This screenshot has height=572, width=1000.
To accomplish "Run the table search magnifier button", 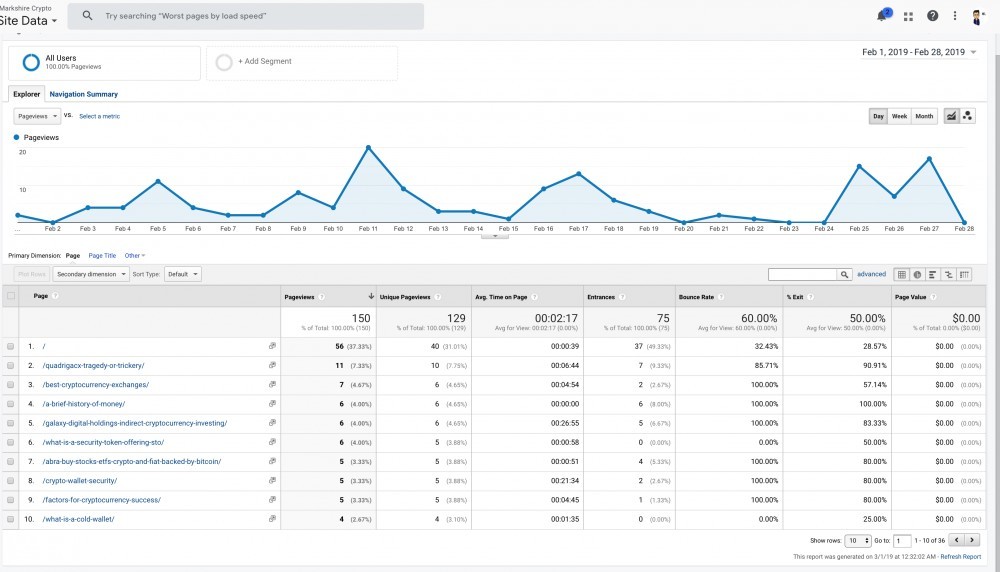I will 844,274.
